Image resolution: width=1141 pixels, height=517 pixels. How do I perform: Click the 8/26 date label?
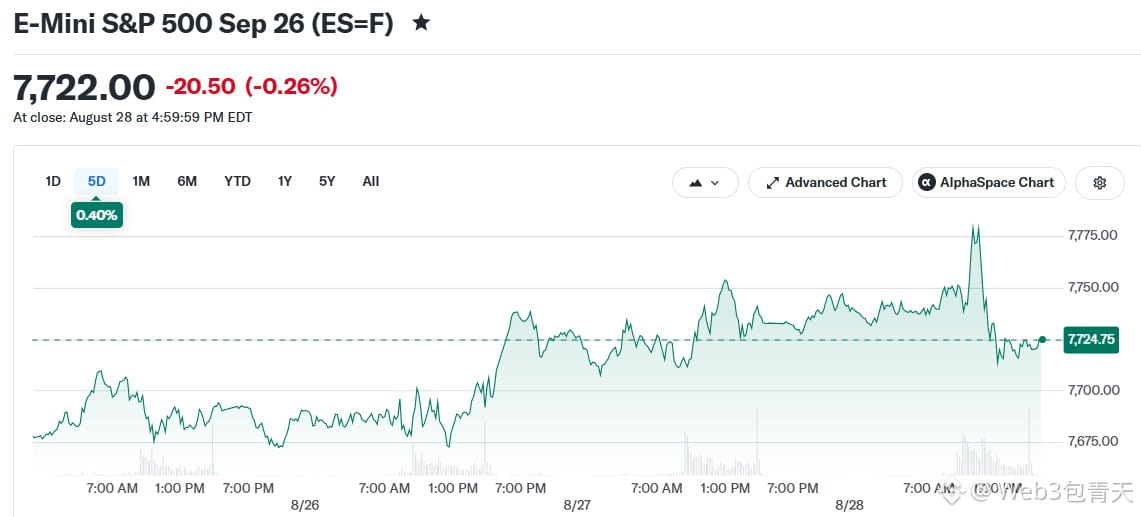[x=304, y=505]
